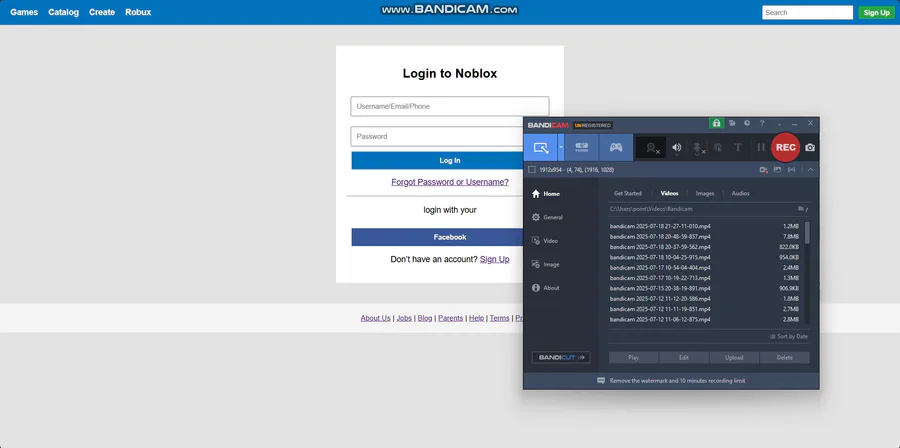Open the scheduled recording clock icon
The height and width of the screenshot is (448, 900).
[x=747, y=123]
